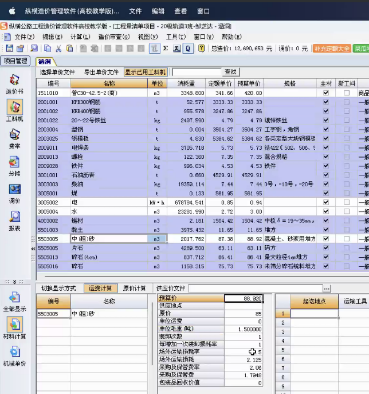Select the 5503005 中(粗)砂 row in main table

[203, 239]
